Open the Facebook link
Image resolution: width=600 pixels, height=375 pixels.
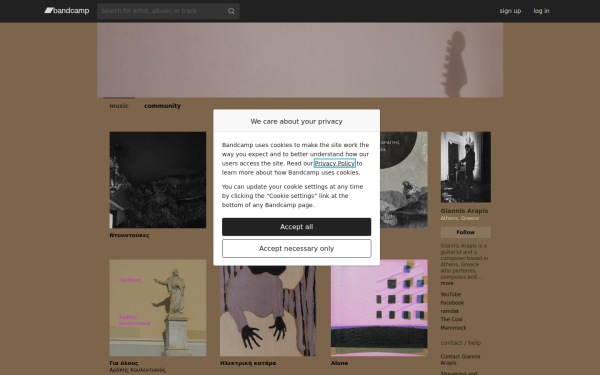[452, 303]
